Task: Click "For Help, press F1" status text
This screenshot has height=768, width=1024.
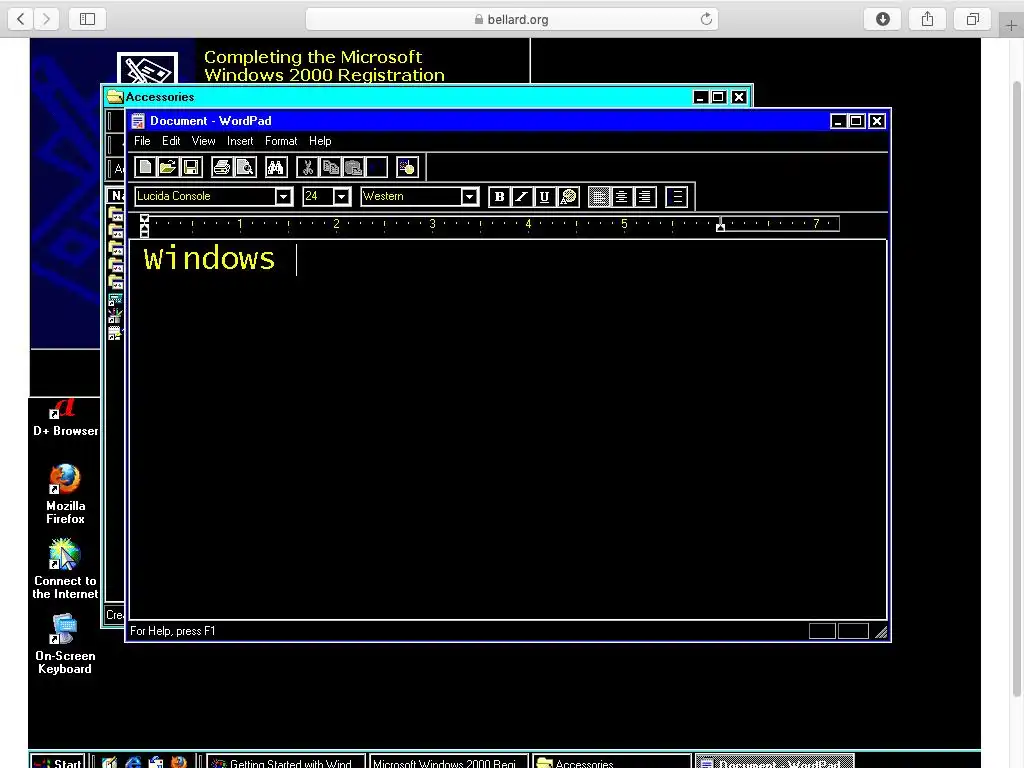Action: coord(172,631)
